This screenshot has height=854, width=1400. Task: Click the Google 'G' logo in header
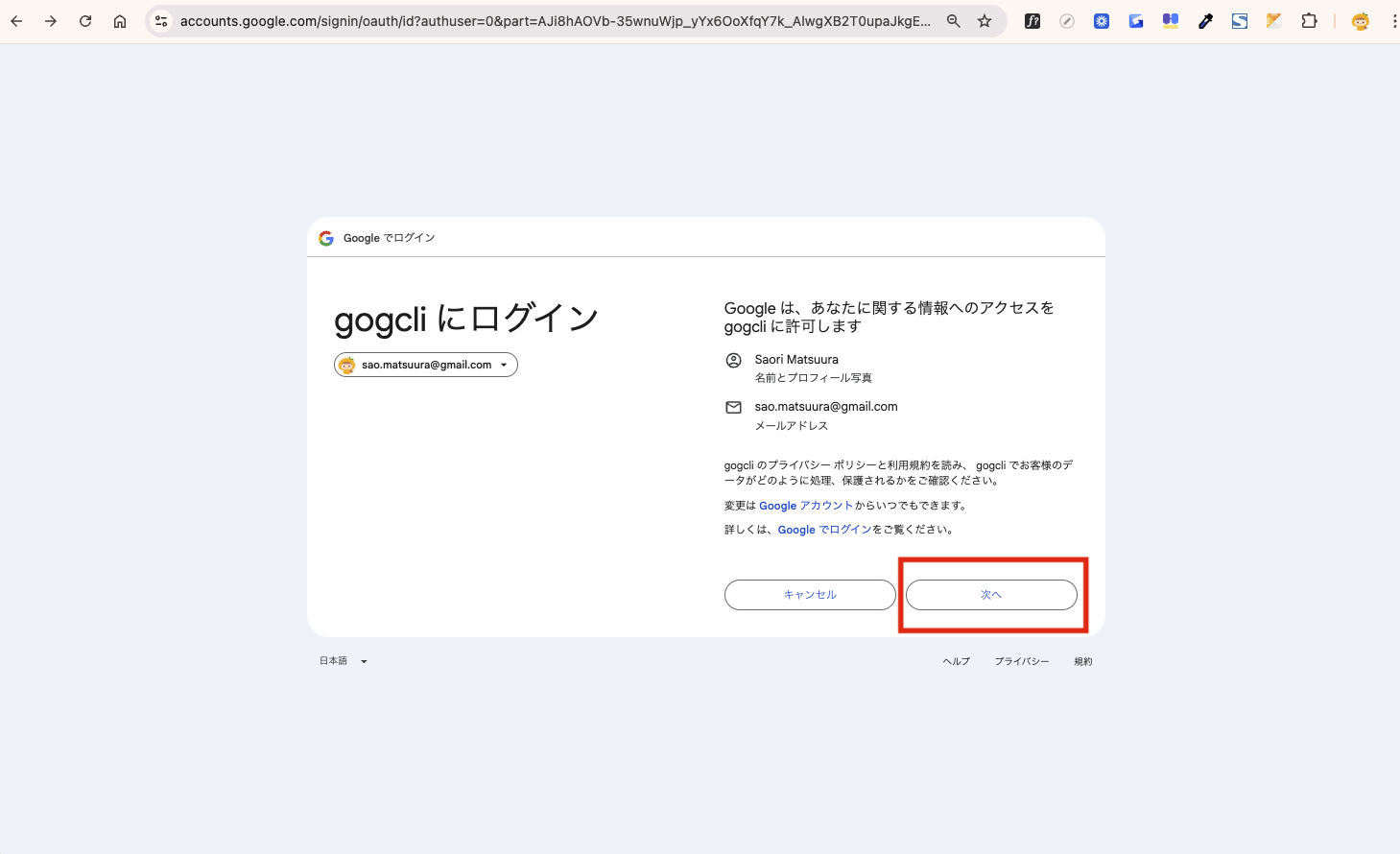click(x=326, y=238)
